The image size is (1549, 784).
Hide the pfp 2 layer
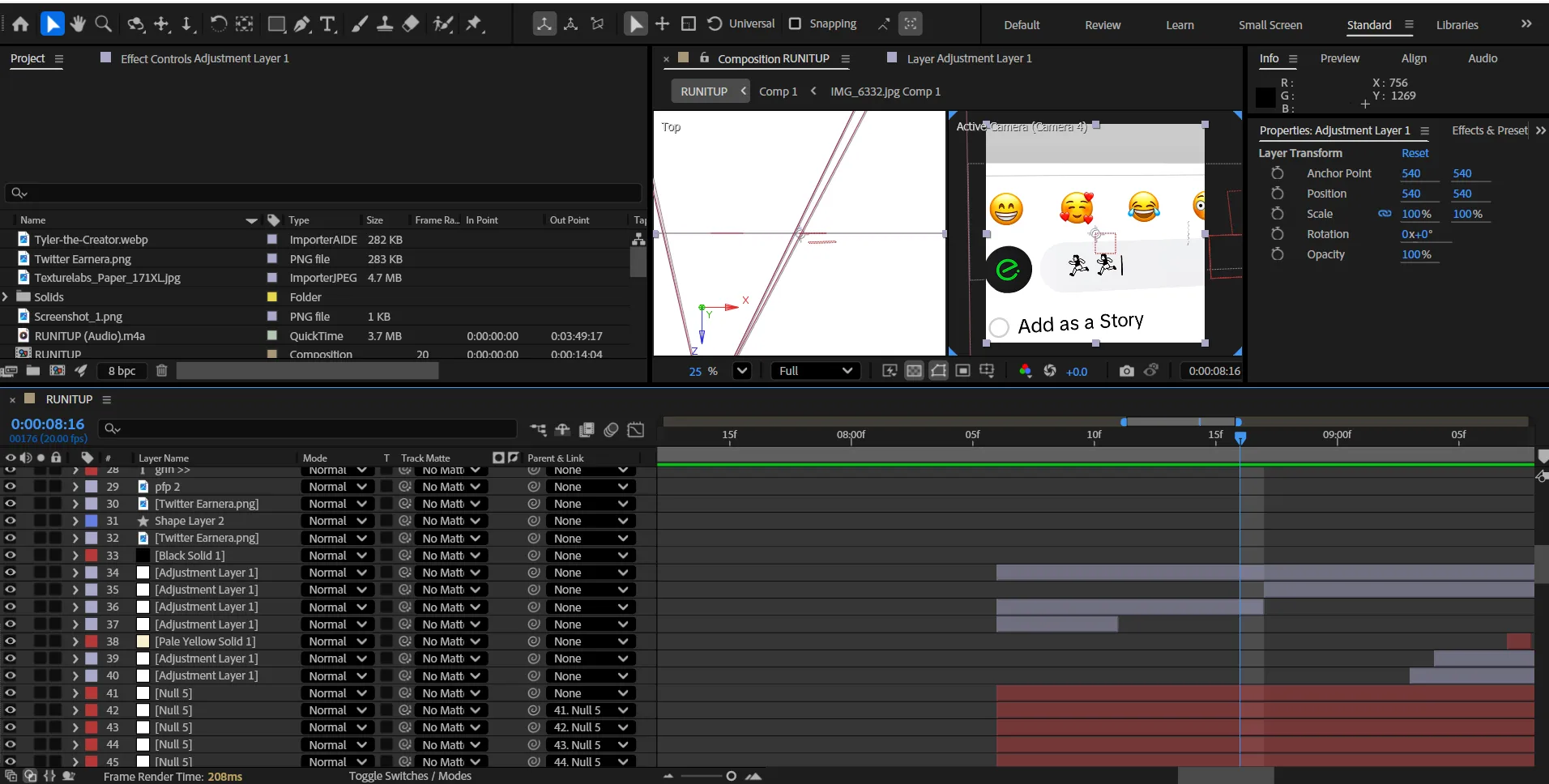(11, 487)
